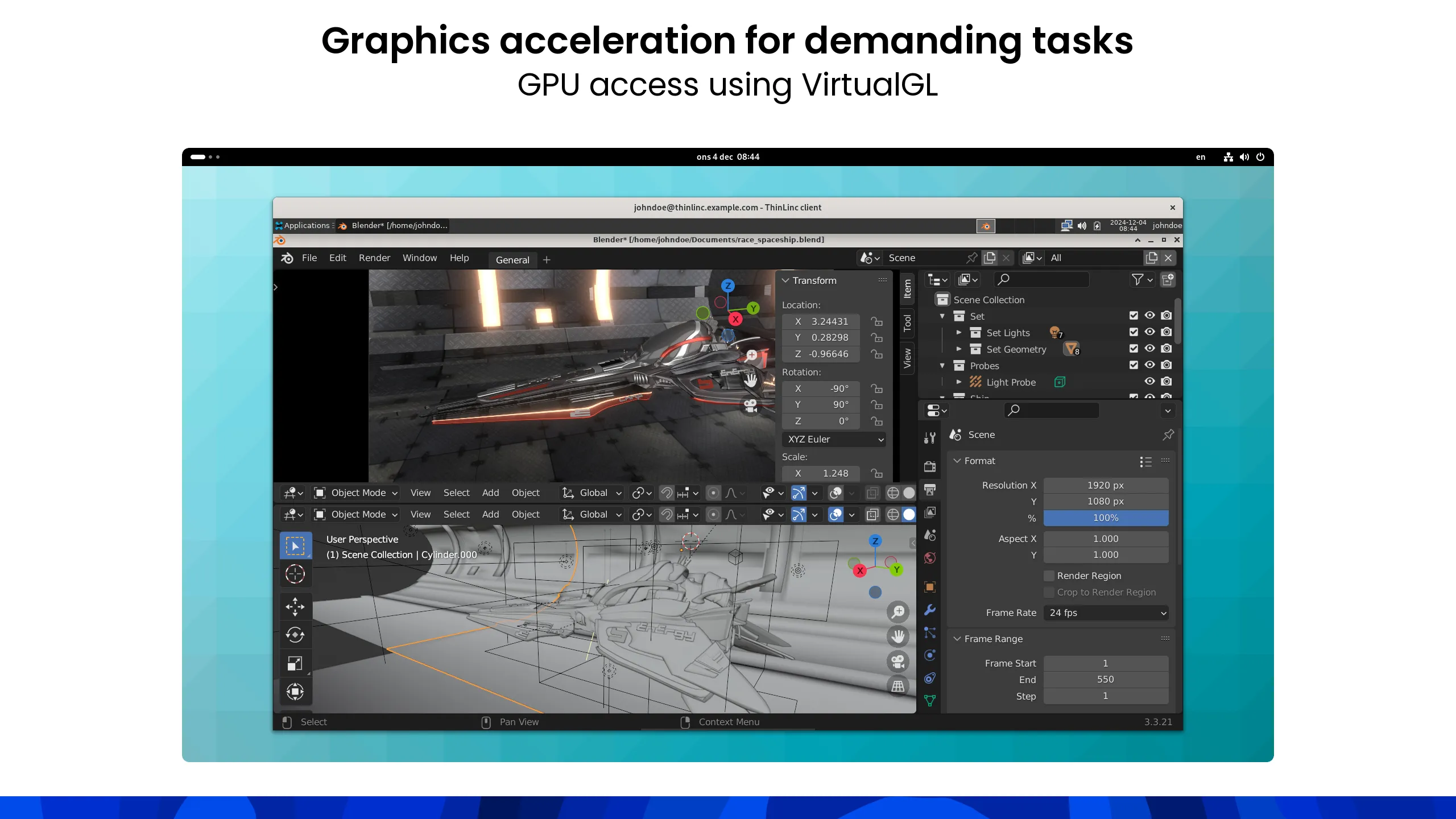The height and width of the screenshot is (819, 1456).
Task: Uncheck the Probes collection exclude checkbox
Action: [x=1134, y=365]
